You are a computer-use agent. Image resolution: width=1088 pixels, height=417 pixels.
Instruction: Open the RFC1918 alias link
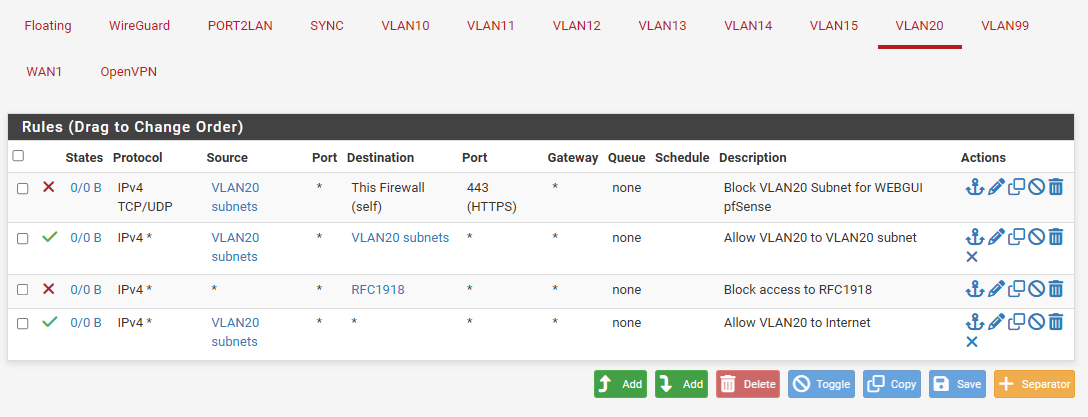tap(378, 289)
